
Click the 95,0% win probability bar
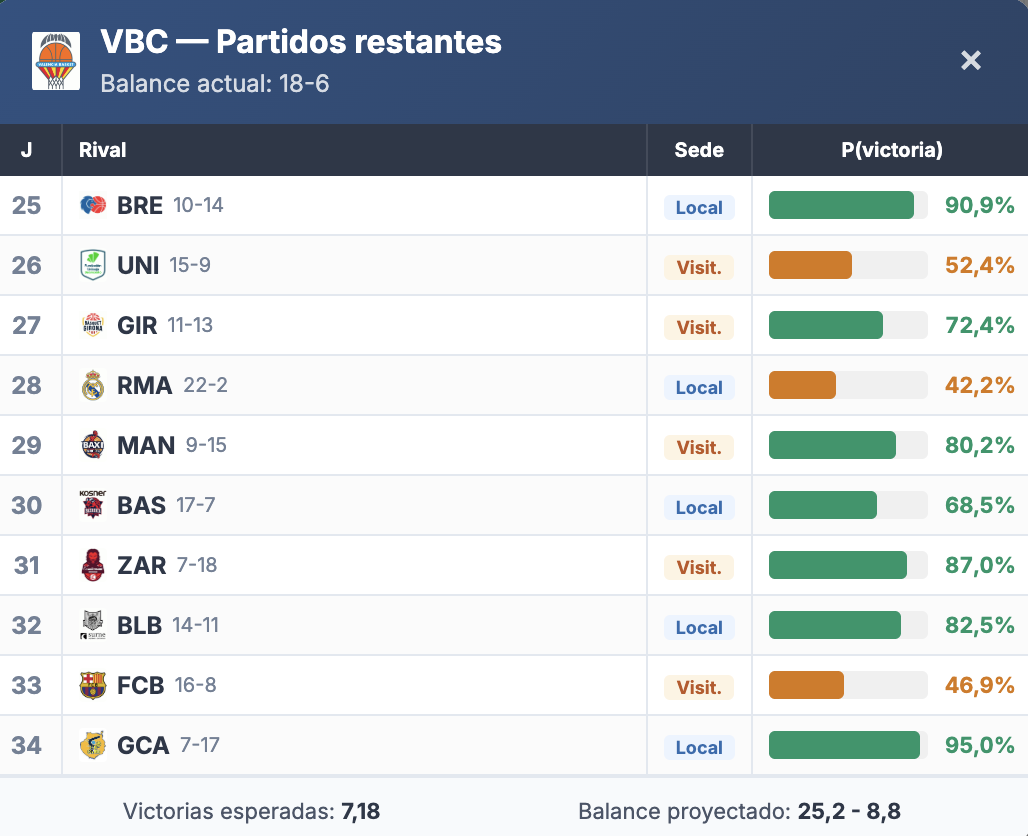[x=848, y=745]
